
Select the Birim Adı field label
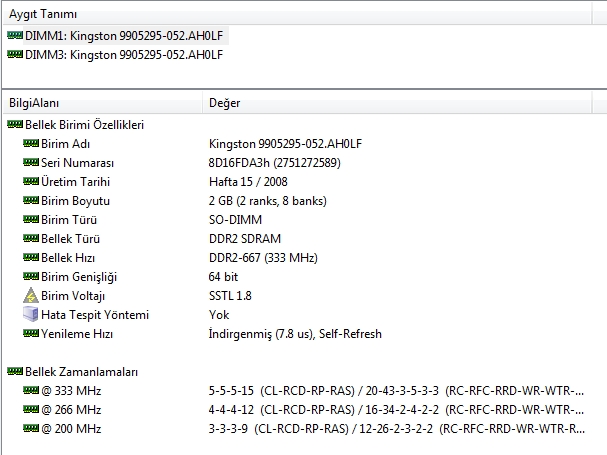65,144
